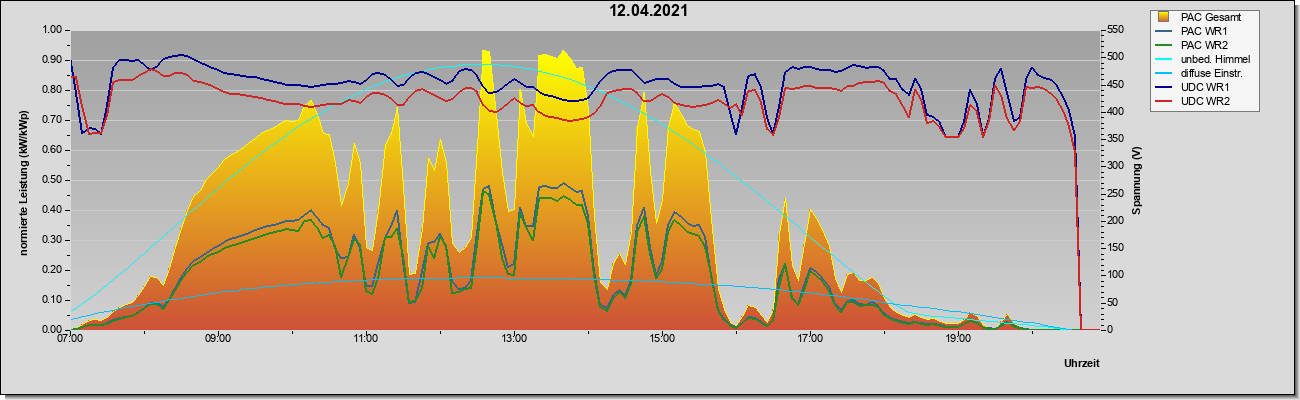Click the 11:00 time axis label
The height and width of the screenshot is (400, 1300).
coord(366,338)
